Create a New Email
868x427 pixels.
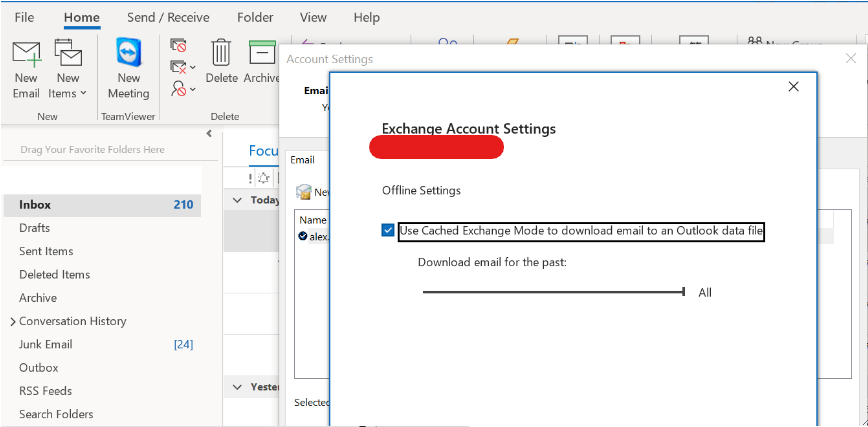[26, 70]
